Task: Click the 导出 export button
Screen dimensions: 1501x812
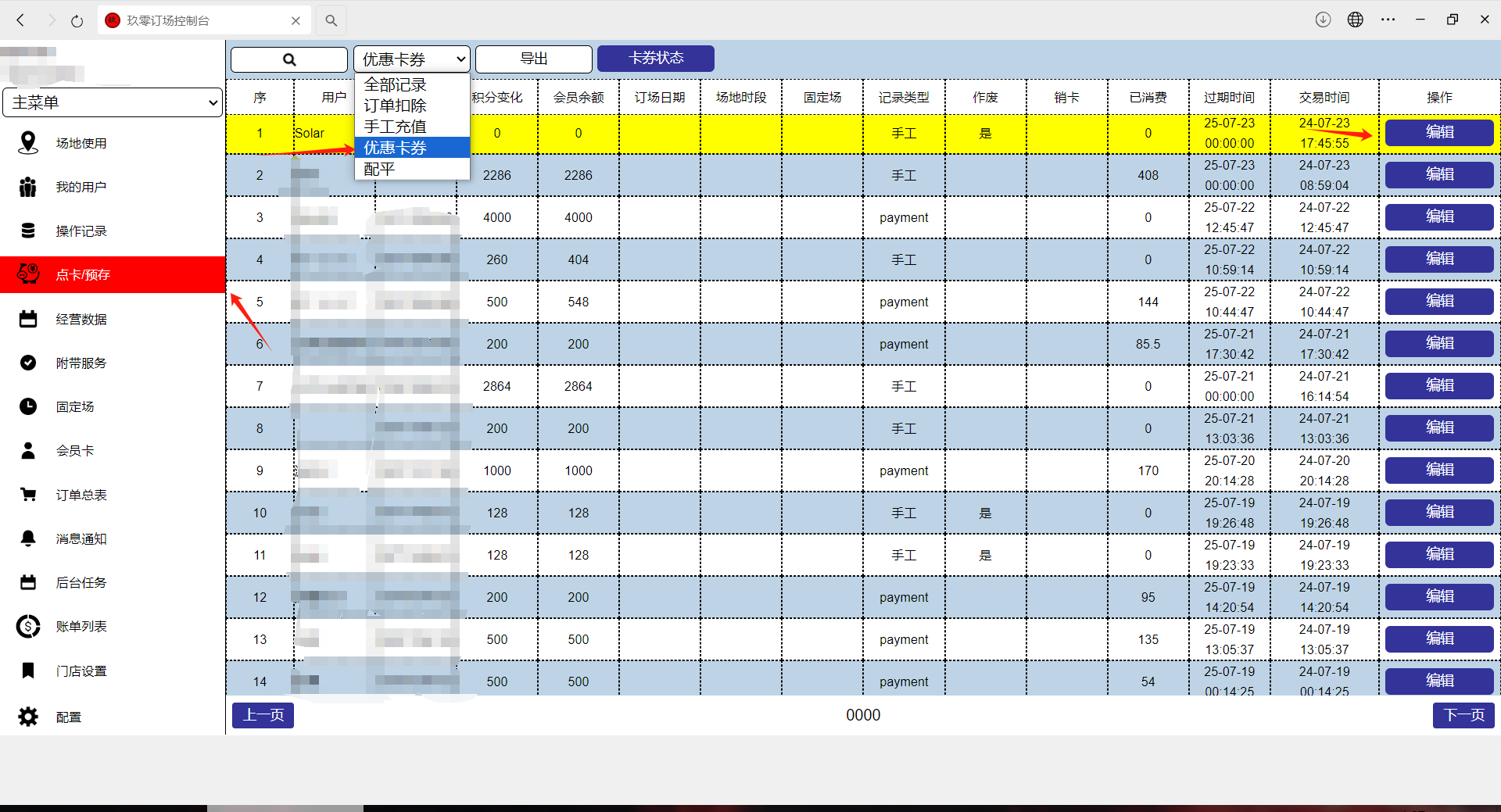Action: click(x=533, y=59)
